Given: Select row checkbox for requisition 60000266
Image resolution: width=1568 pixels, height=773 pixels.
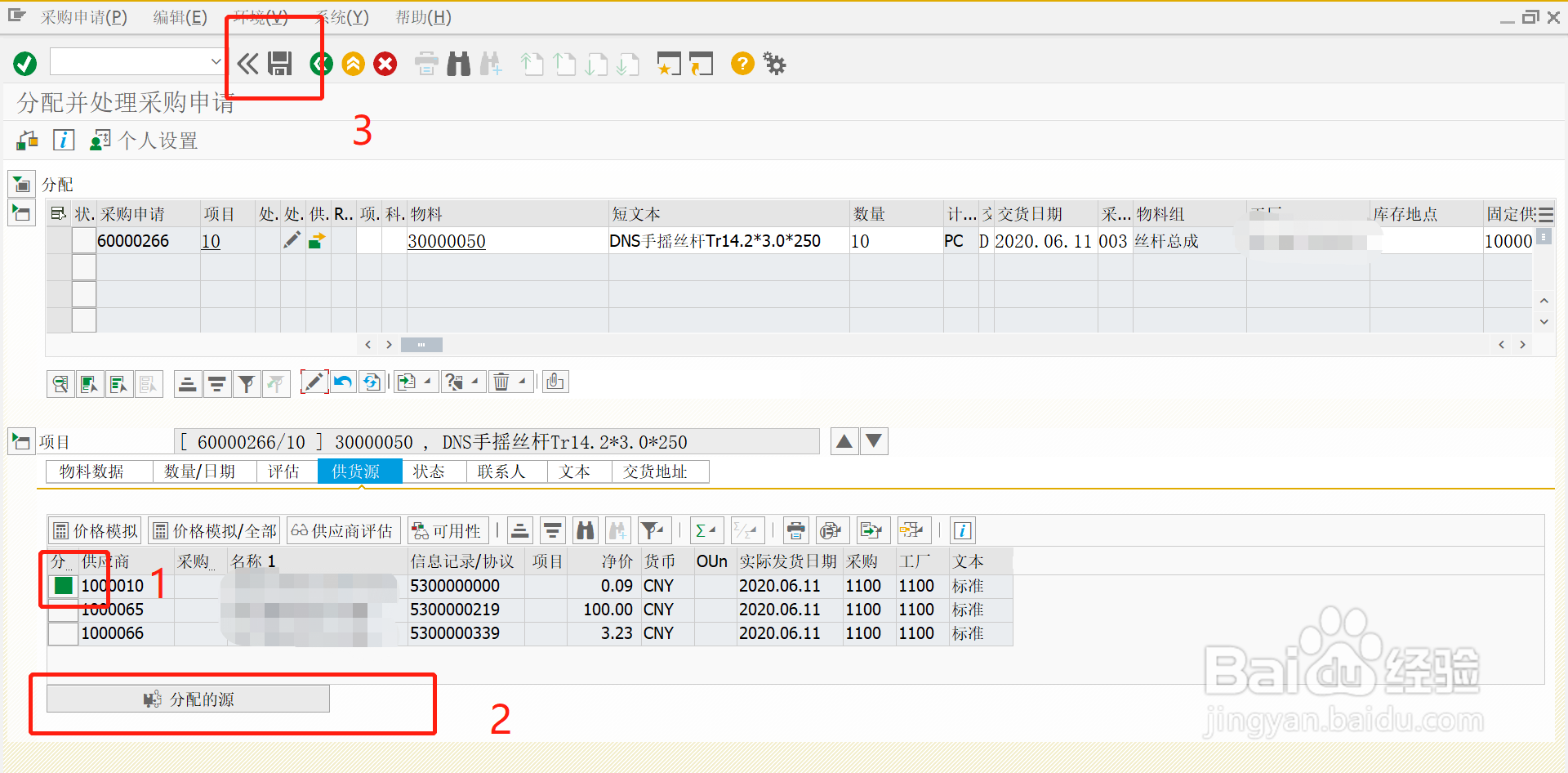Looking at the screenshot, I should coord(84,240).
